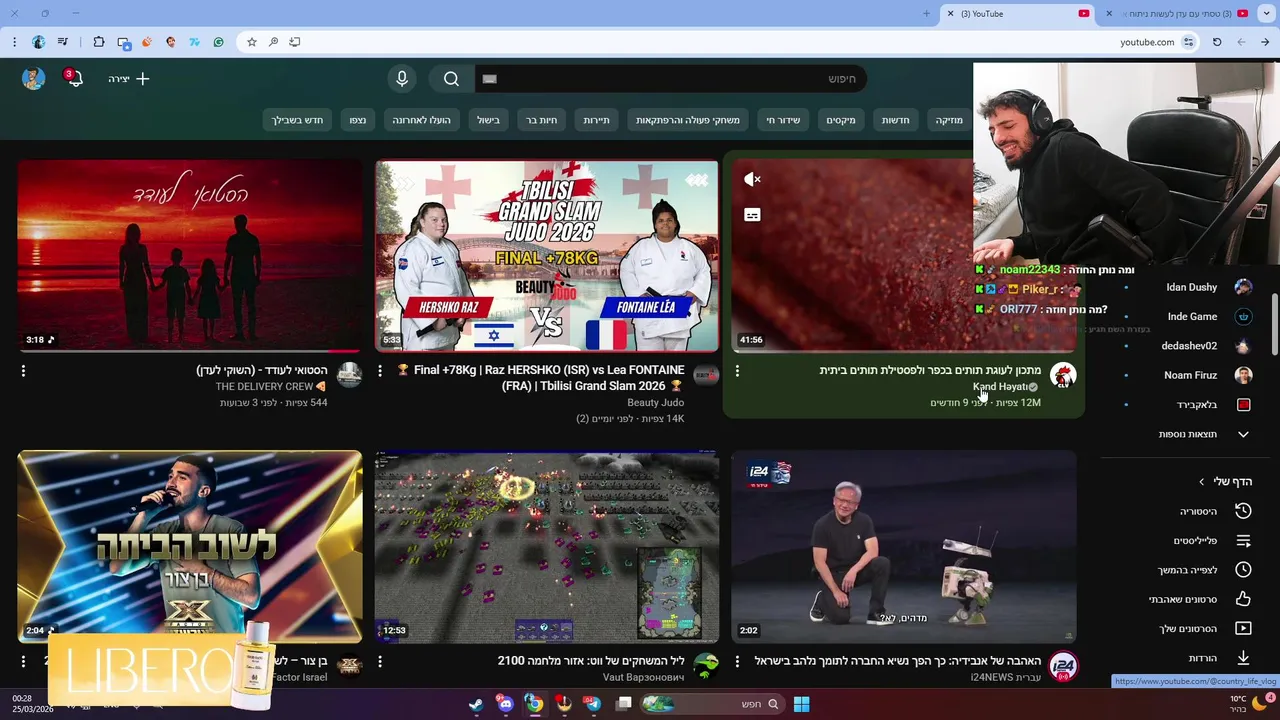Click the יצירה create button
Viewport: 1280px width, 720px height.
pyautogui.click(x=129, y=79)
